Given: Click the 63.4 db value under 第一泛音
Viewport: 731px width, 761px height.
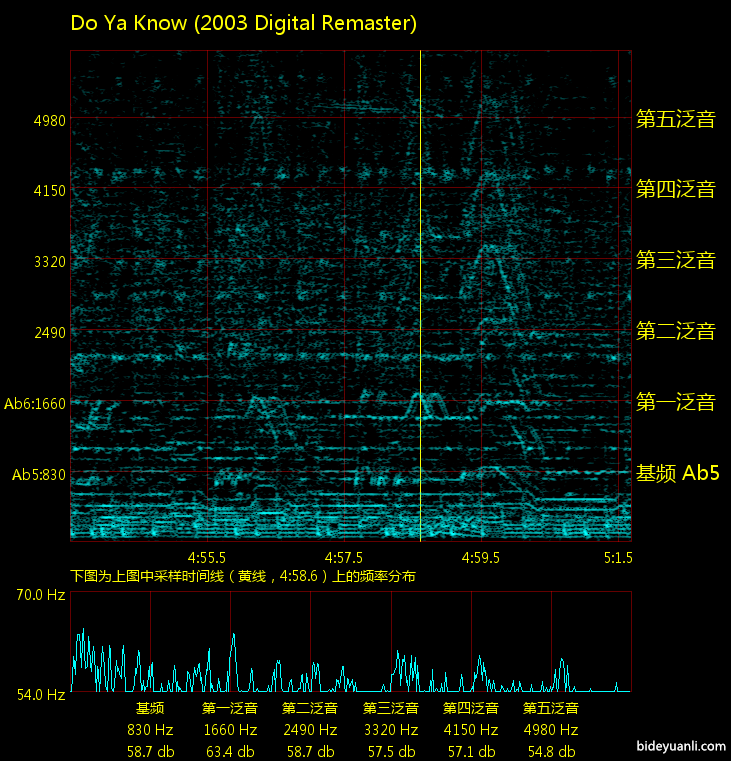Looking at the screenshot, I should 230,752.
